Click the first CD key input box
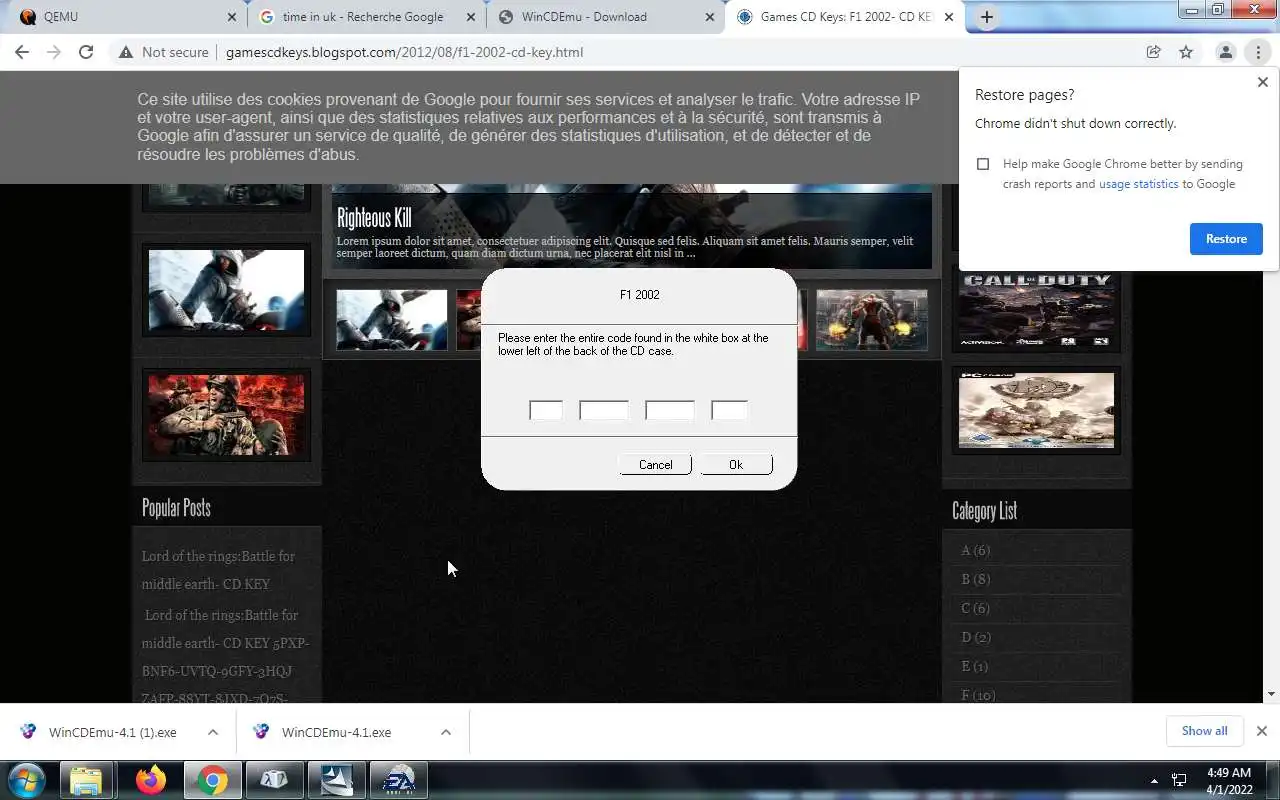 point(546,410)
